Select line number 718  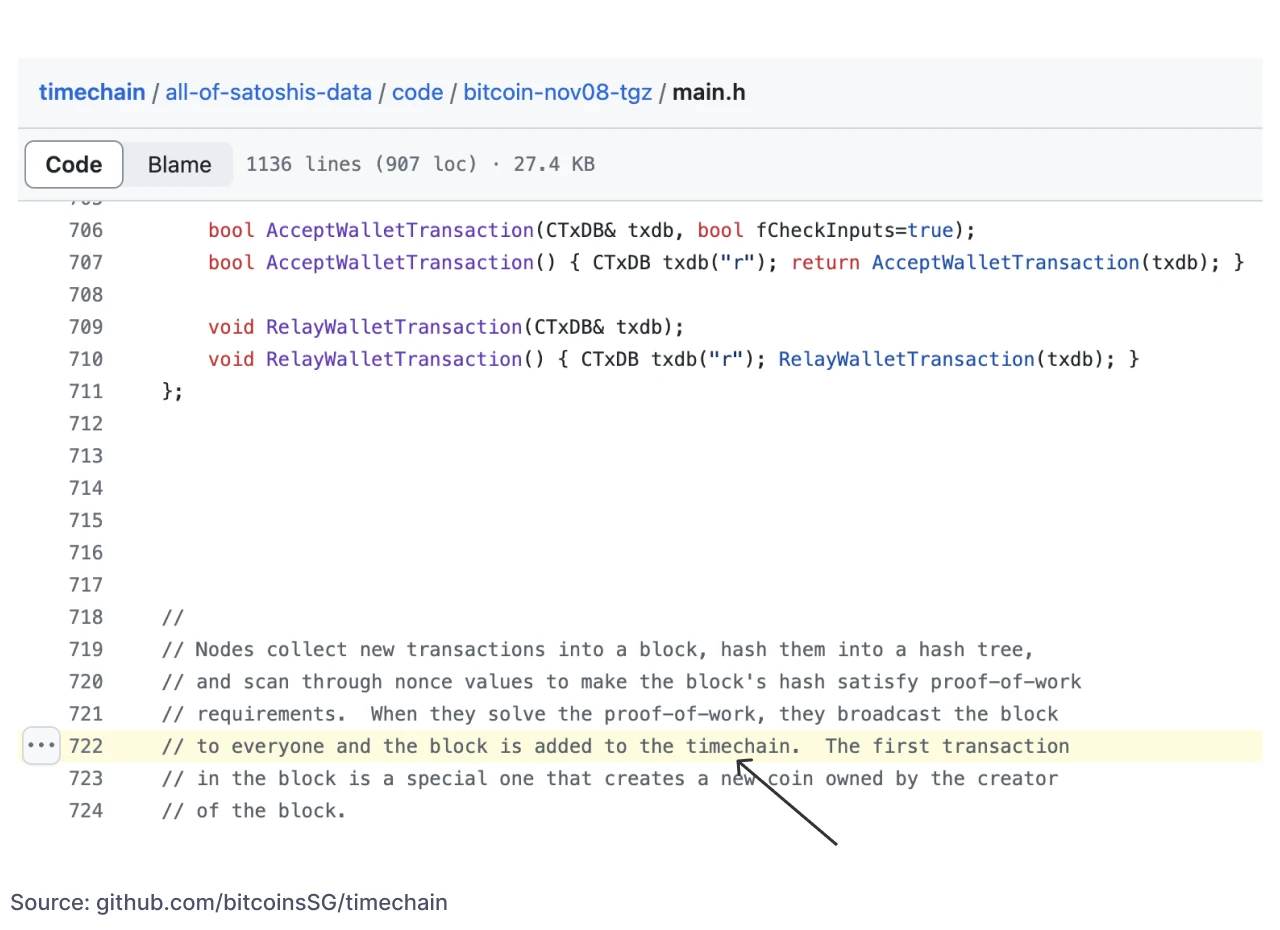[86, 617]
